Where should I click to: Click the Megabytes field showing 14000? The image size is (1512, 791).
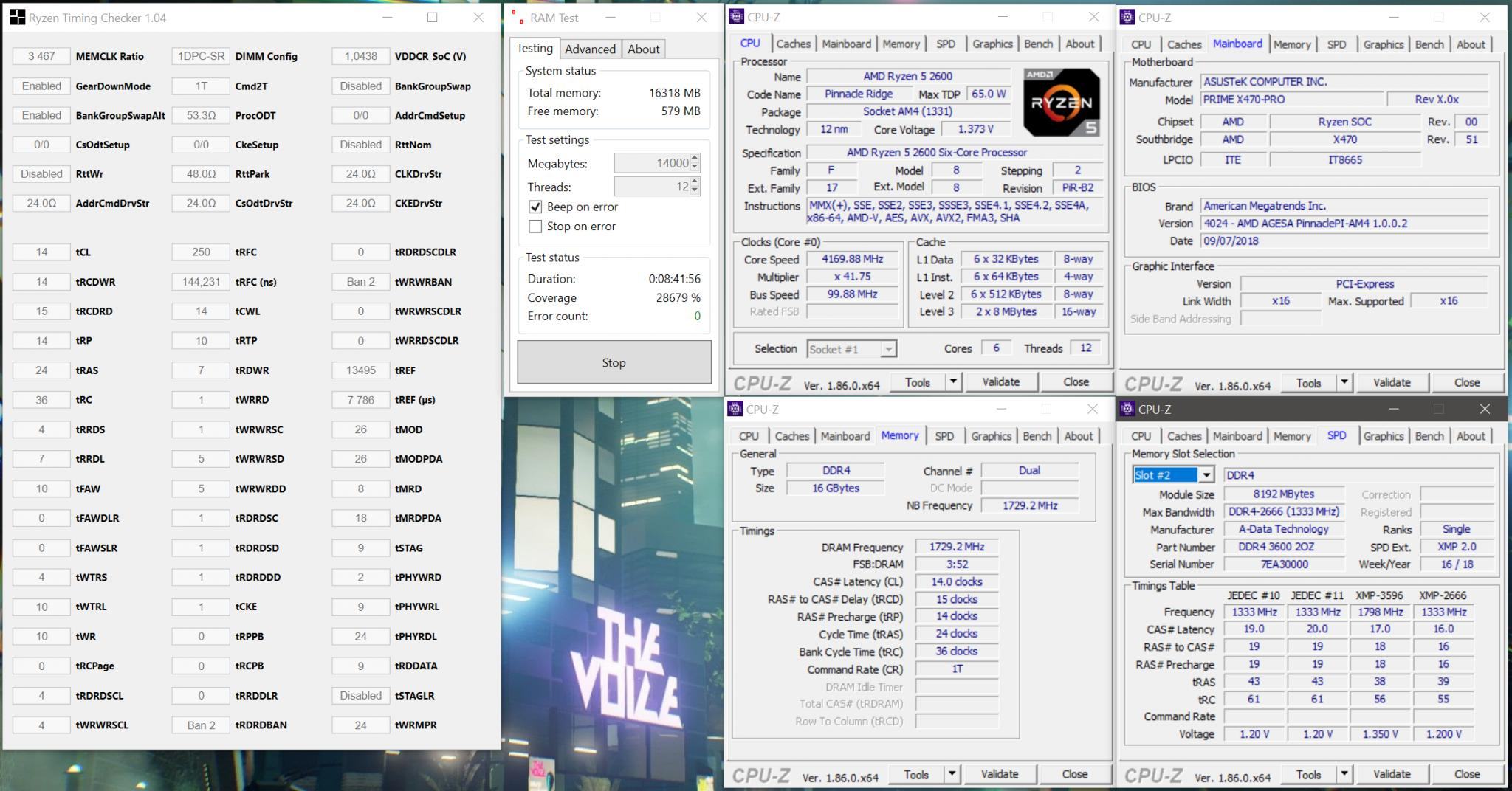[653, 163]
